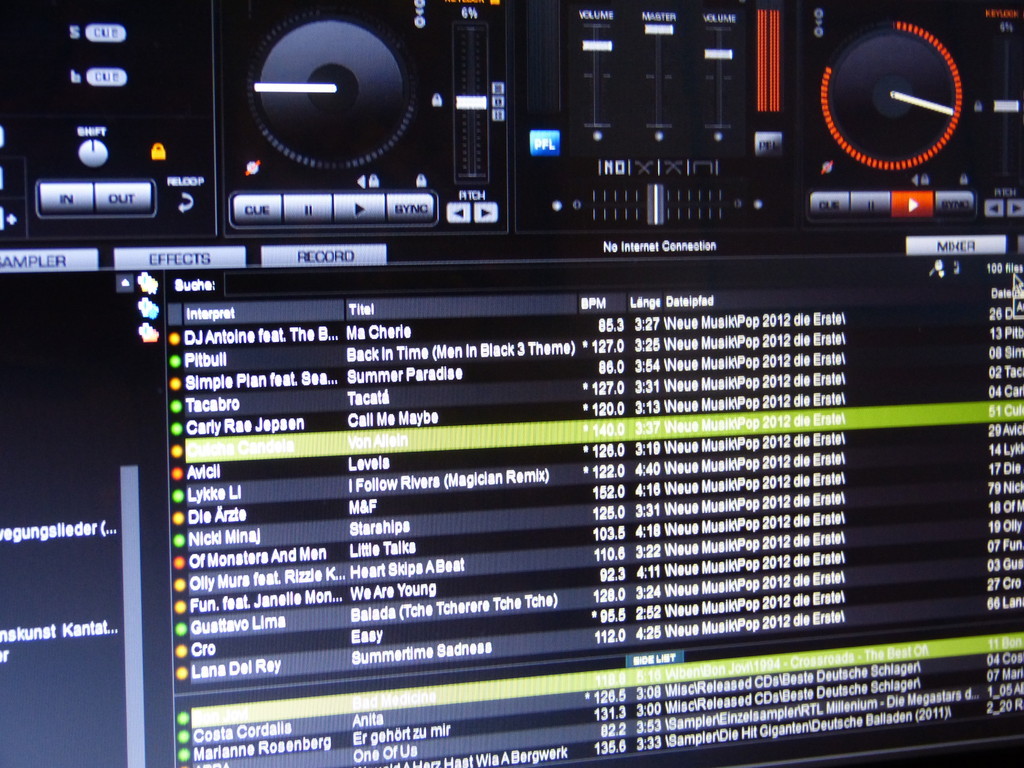Select the track Levels by Avicii
This screenshot has height=768, width=1024.
tap(368, 464)
